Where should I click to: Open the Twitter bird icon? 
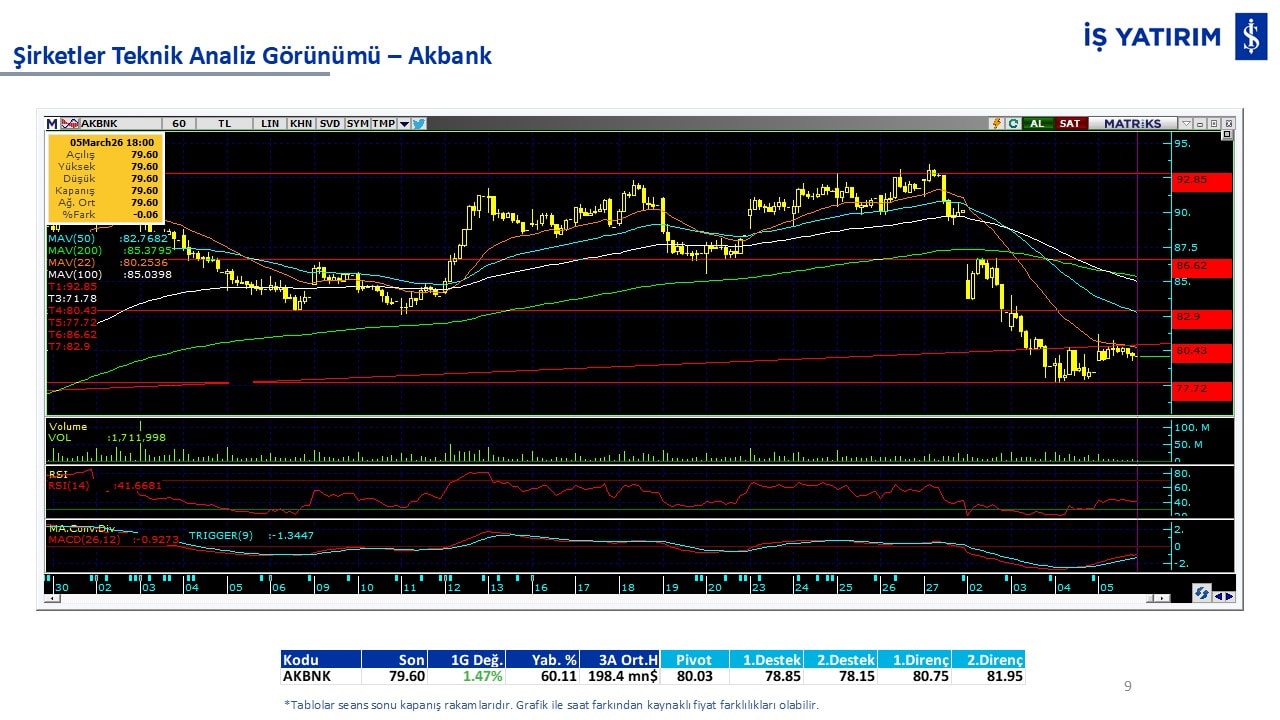(419, 124)
